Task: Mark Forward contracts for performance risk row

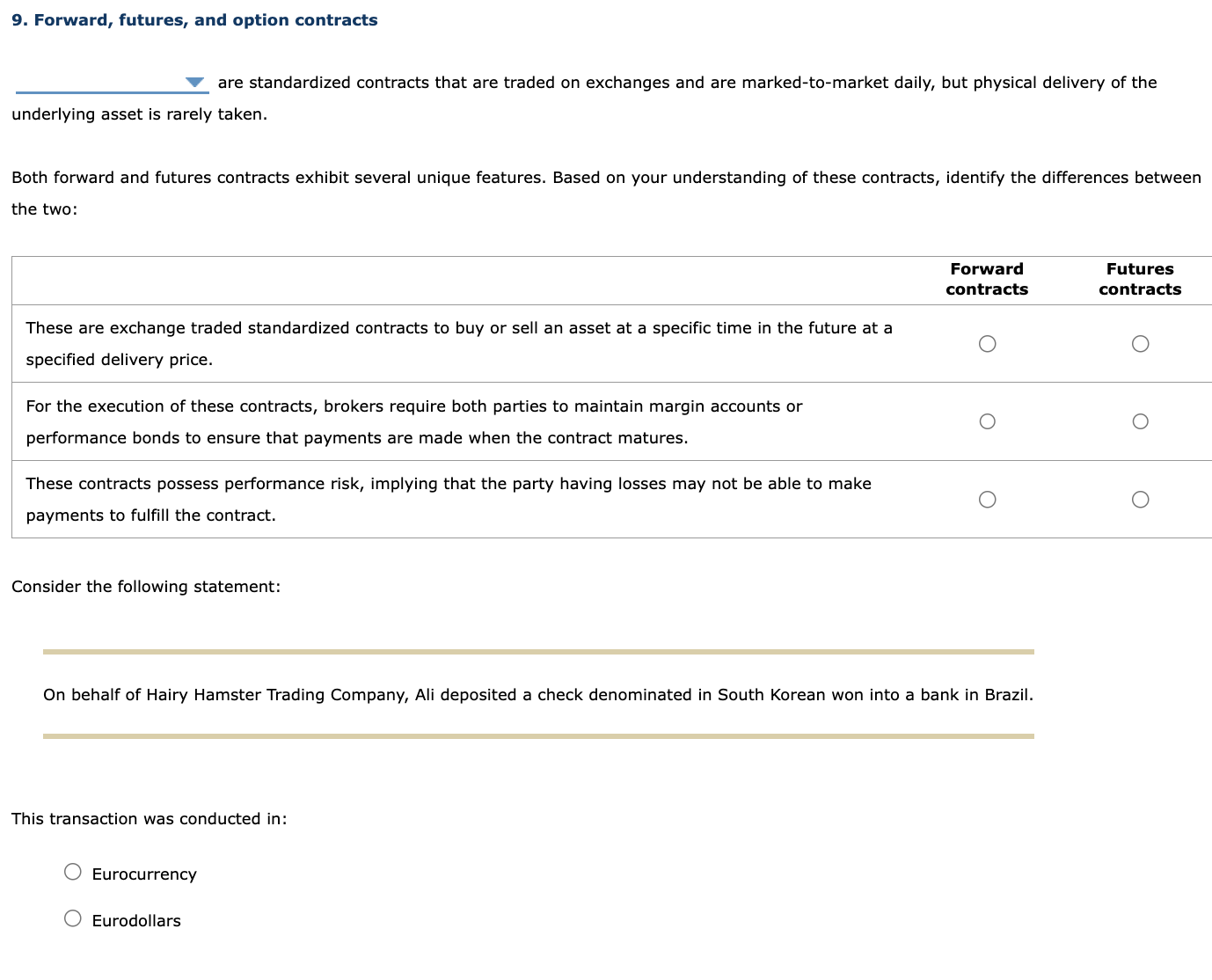Action: 987,500
